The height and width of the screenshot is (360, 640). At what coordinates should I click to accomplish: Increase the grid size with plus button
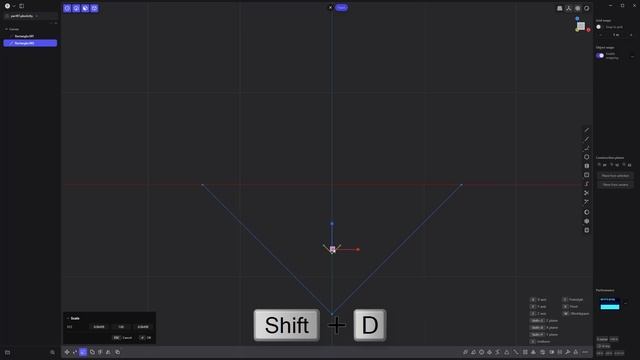(631, 35)
